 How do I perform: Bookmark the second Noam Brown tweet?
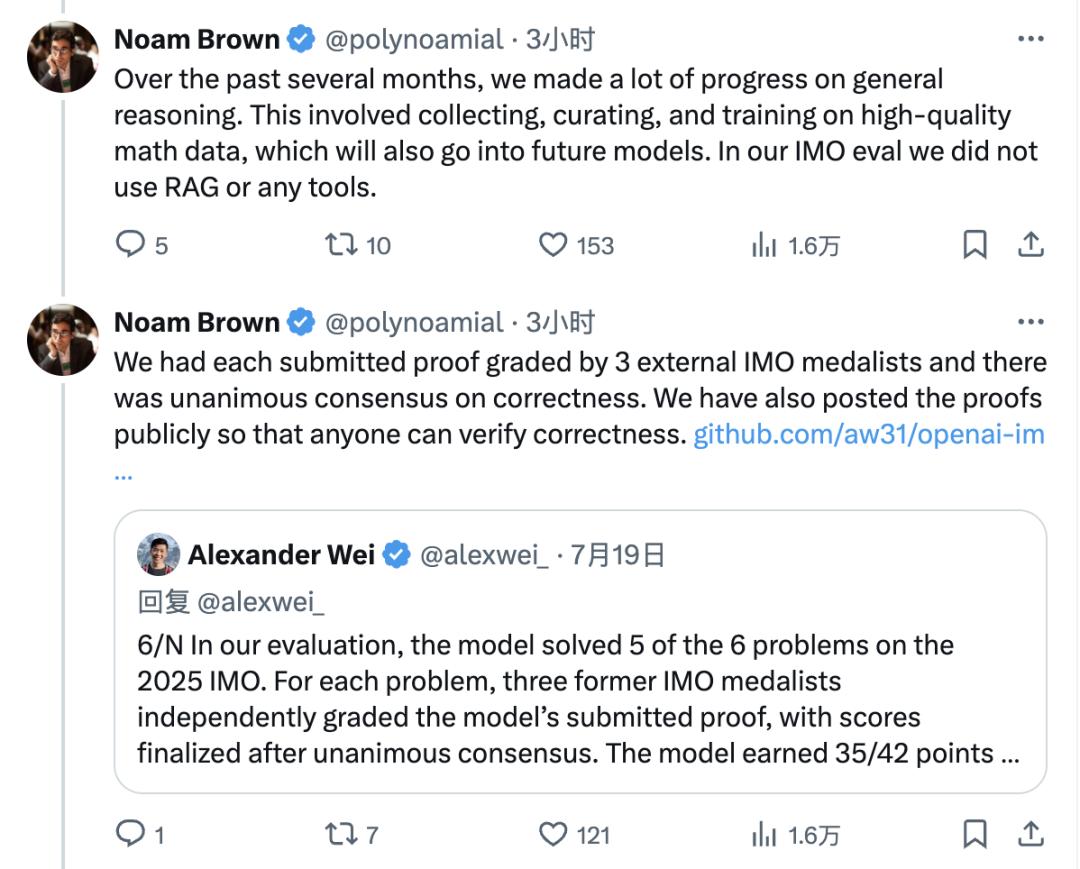pyautogui.click(x=975, y=834)
